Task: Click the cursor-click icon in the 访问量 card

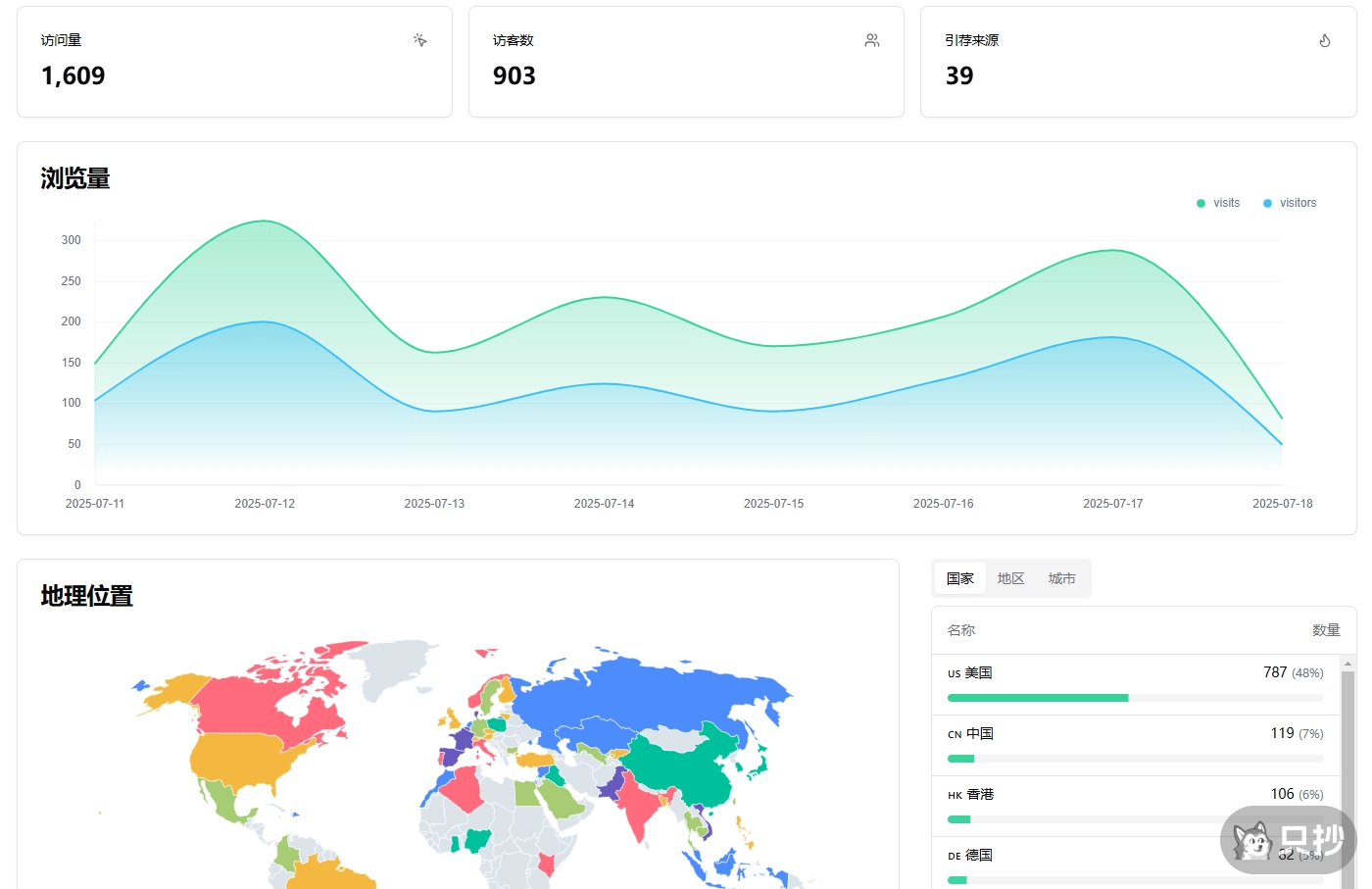Action: [419, 40]
